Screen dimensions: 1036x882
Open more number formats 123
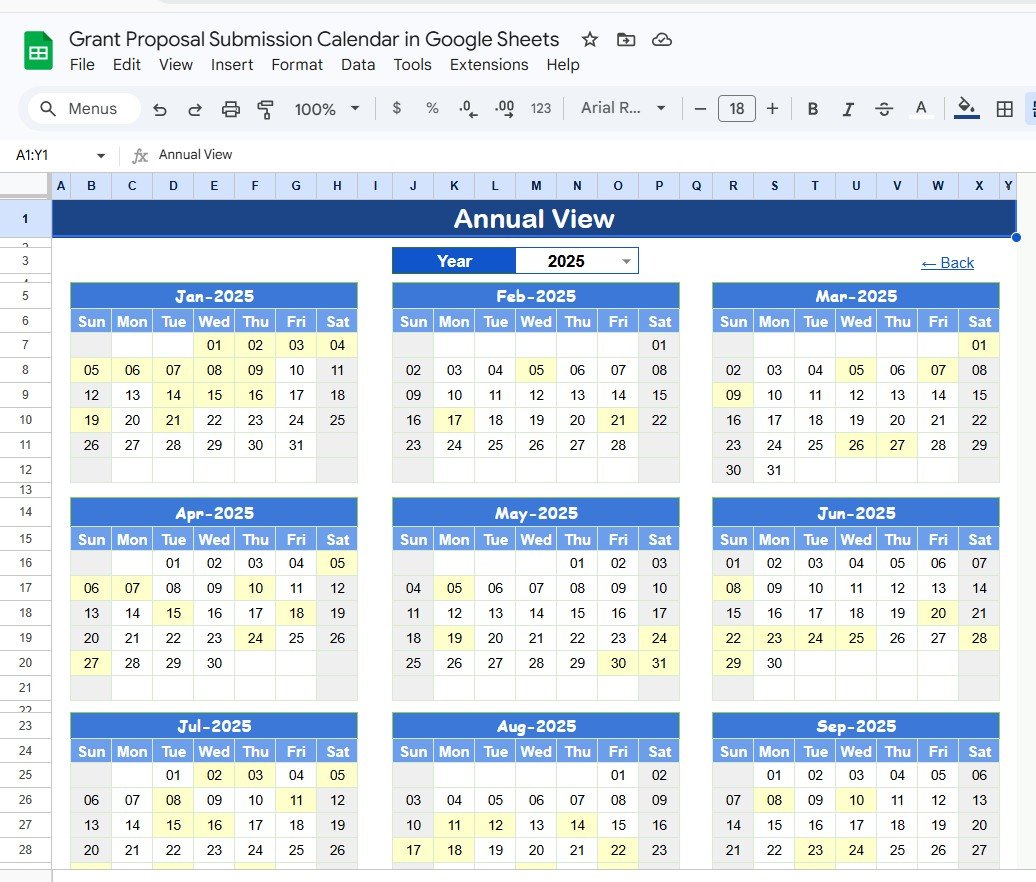point(540,108)
